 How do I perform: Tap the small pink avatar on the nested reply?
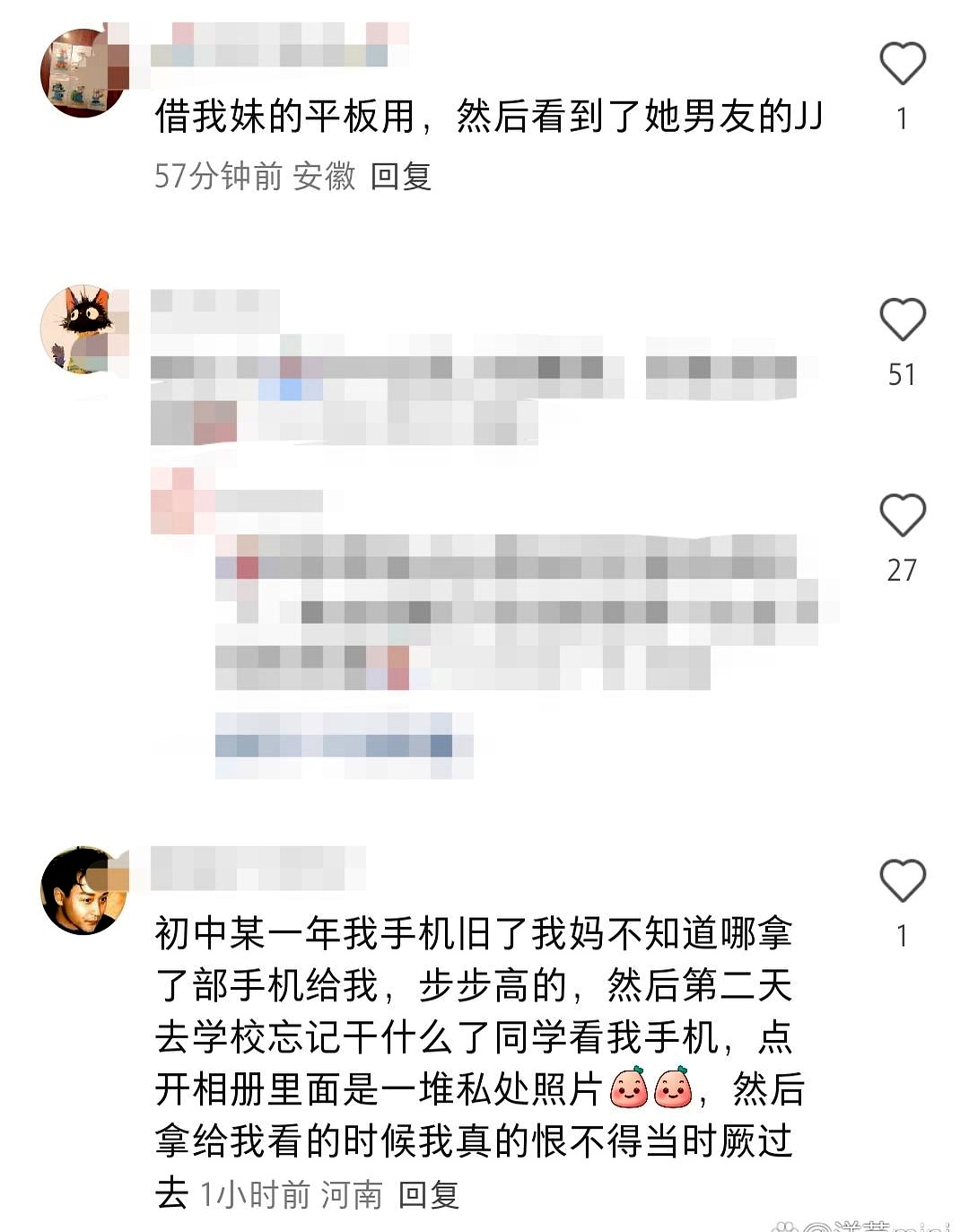tap(172, 501)
